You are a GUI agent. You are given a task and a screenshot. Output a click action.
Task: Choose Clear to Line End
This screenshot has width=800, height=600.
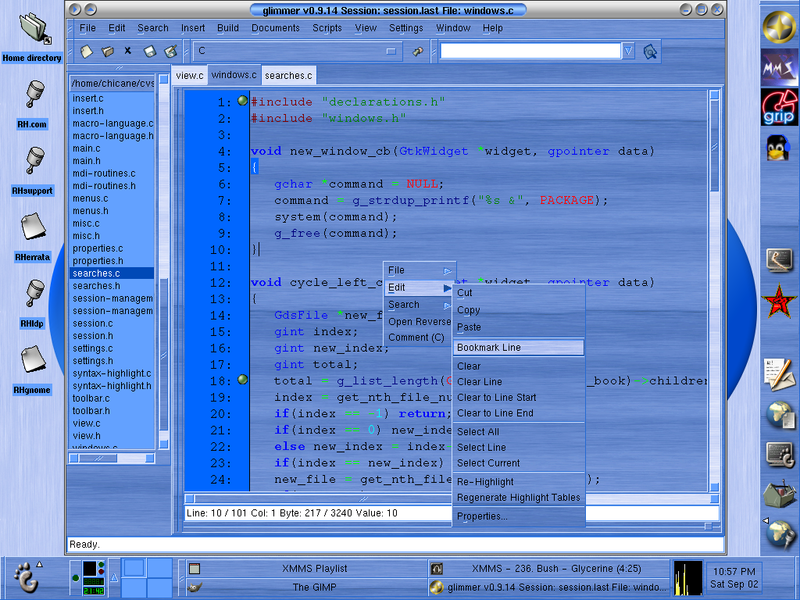click(518, 413)
